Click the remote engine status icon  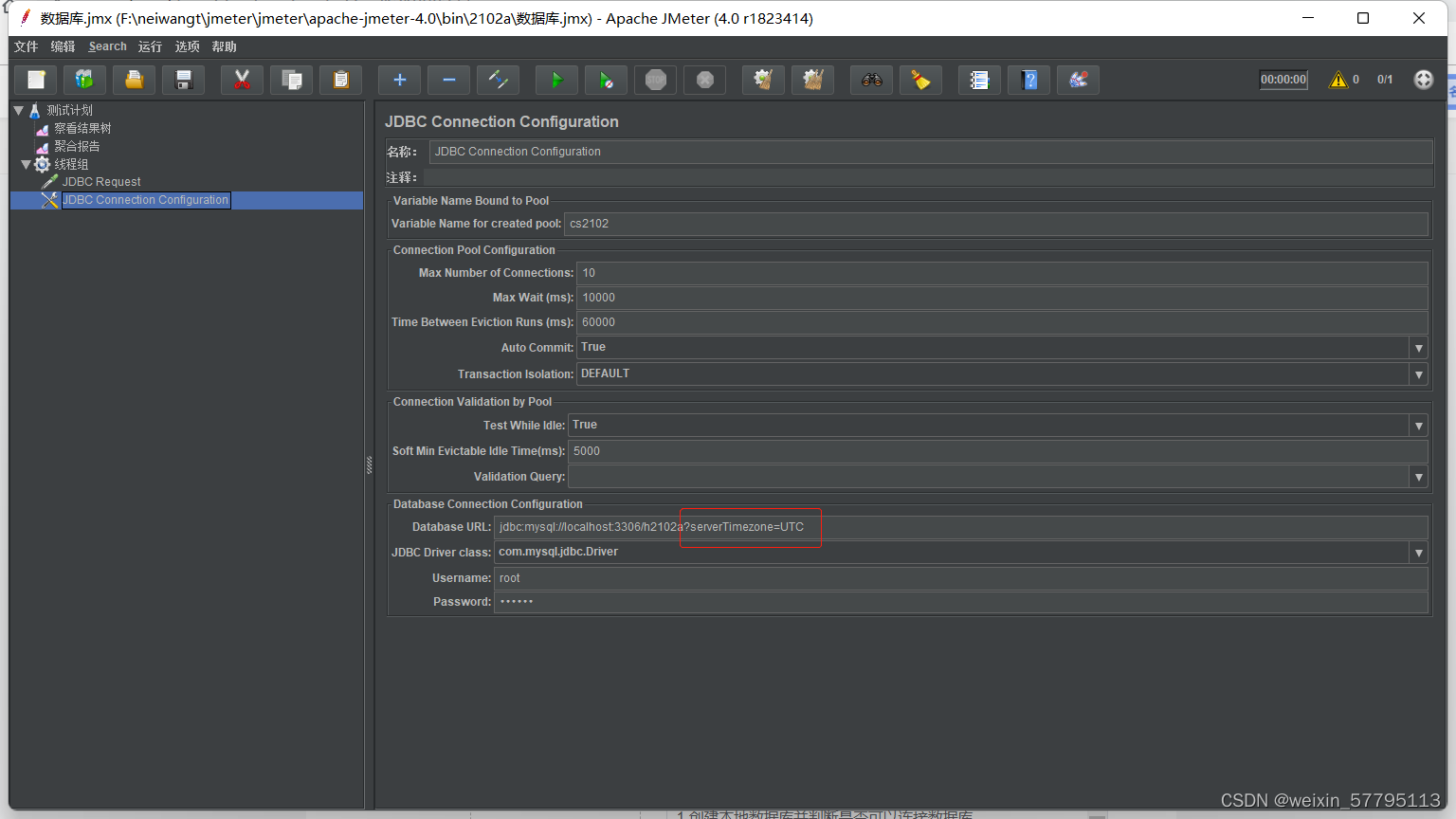tap(1424, 80)
